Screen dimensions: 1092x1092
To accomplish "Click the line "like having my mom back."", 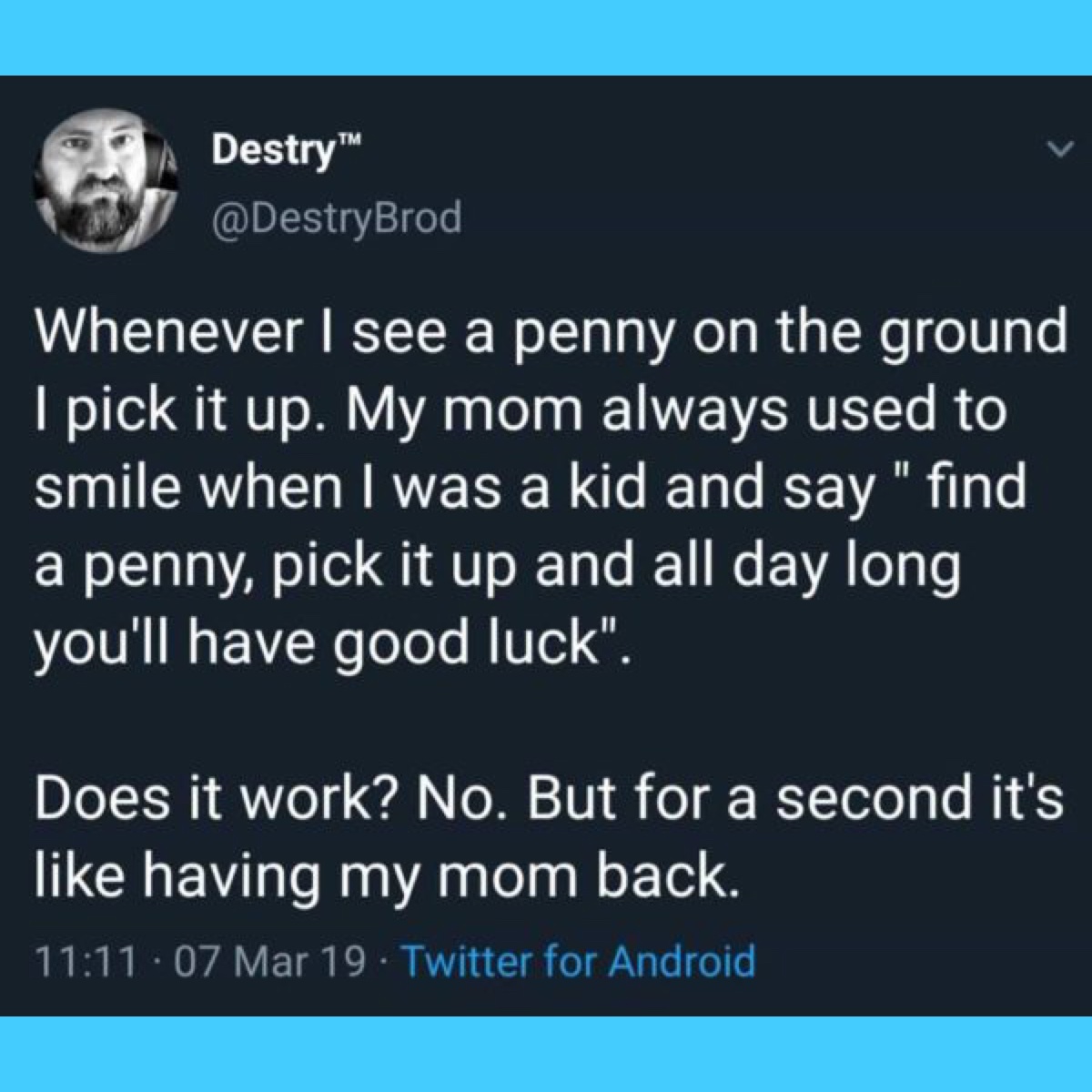I will point(383,875).
